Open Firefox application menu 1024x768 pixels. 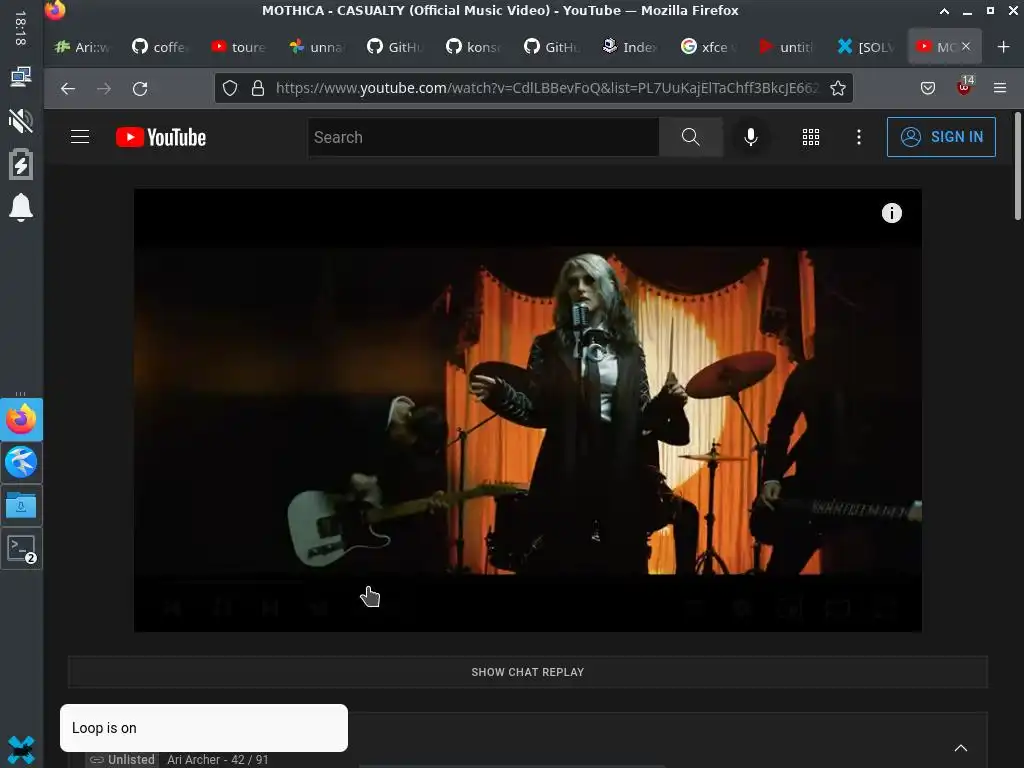point(1000,88)
